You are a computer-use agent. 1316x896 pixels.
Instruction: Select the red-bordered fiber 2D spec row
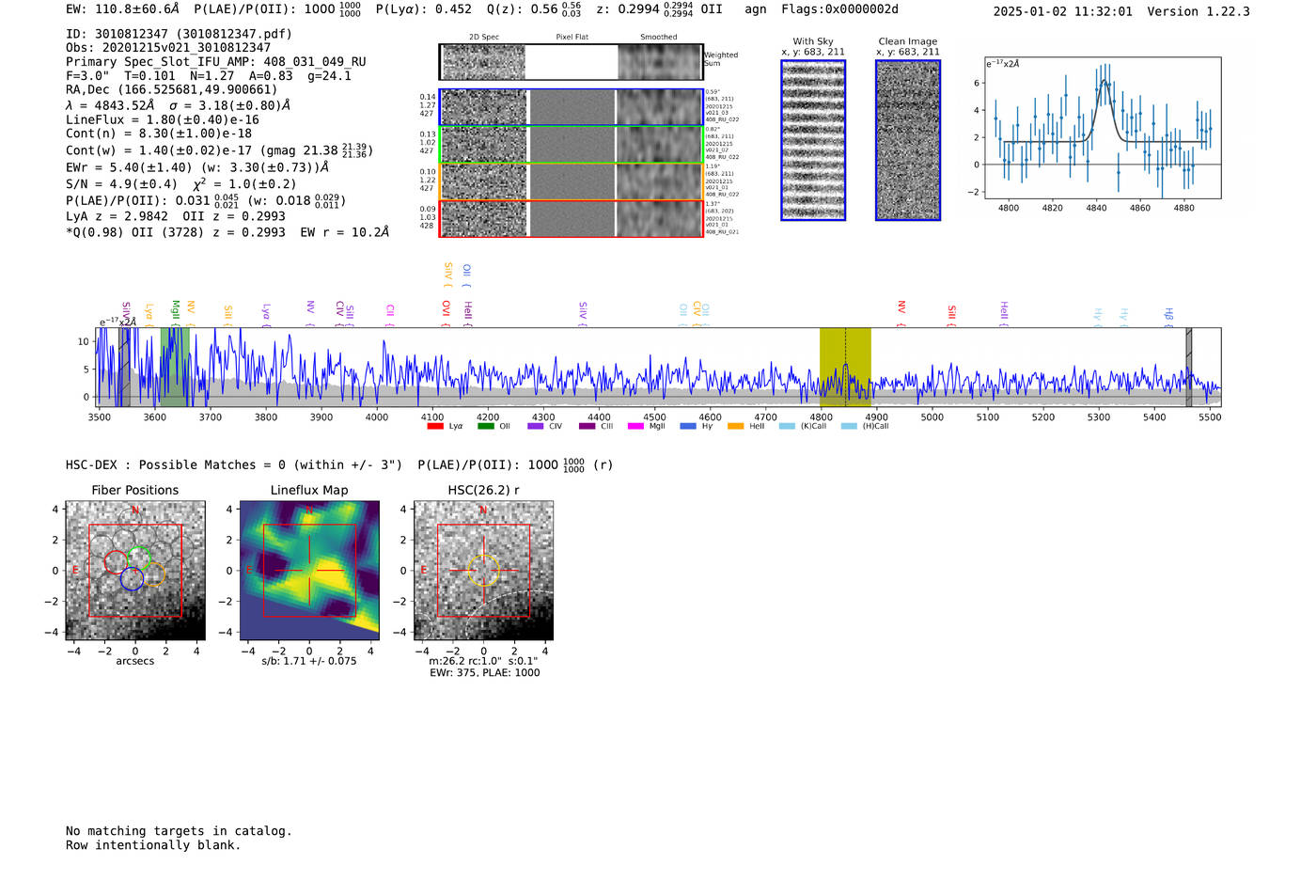click(x=571, y=218)
